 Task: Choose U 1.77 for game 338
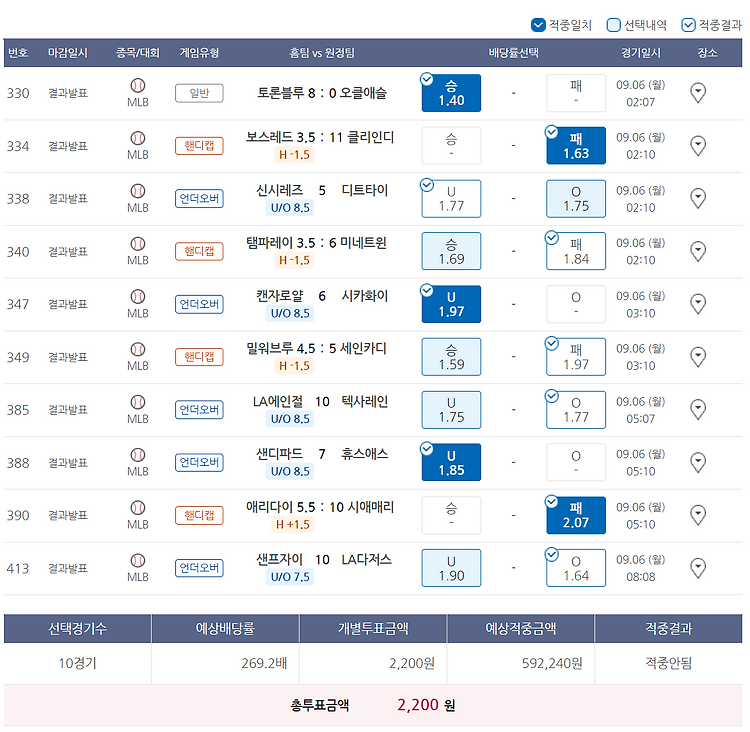point(451,199)
